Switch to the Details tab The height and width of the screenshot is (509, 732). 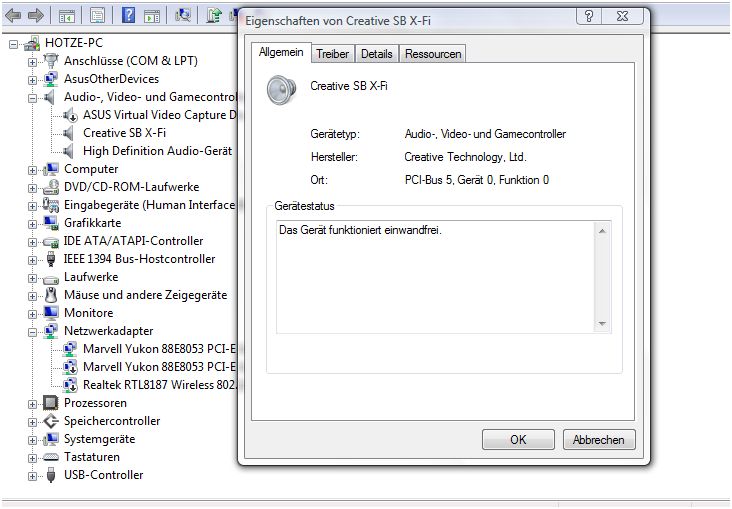point(377,54)
